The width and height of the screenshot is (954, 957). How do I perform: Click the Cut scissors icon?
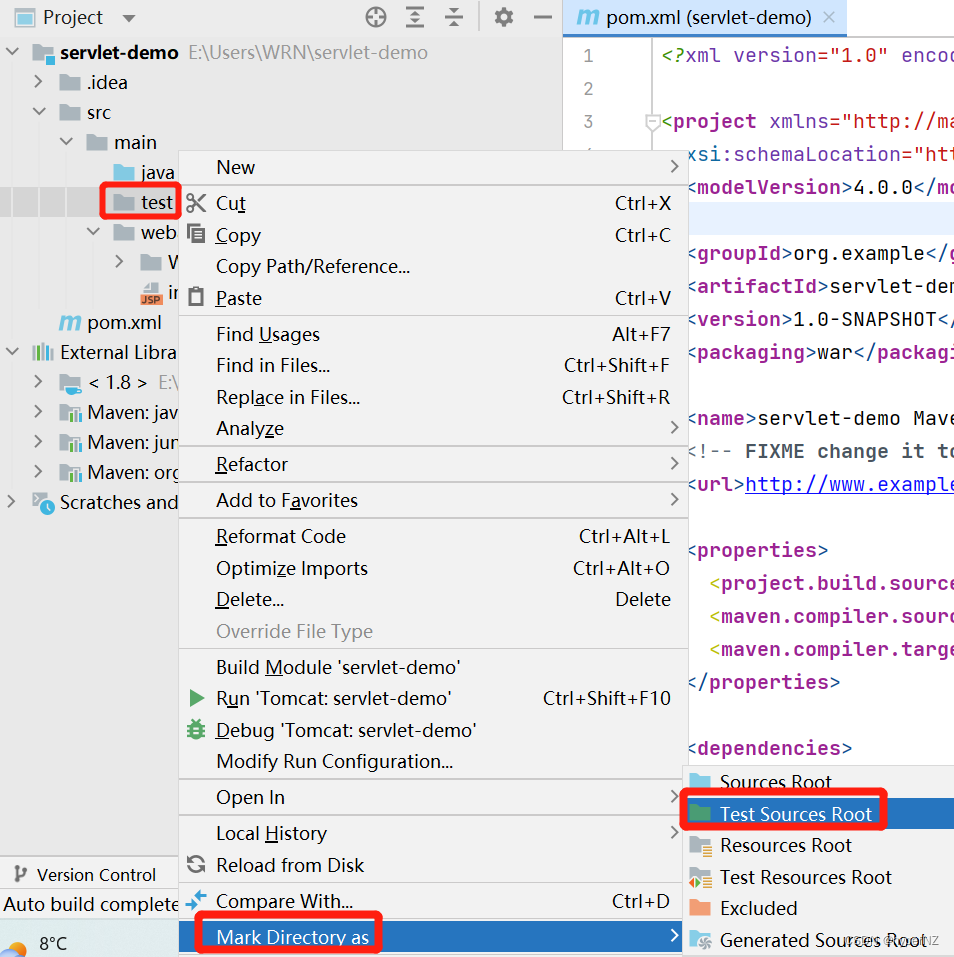point(196,203)
